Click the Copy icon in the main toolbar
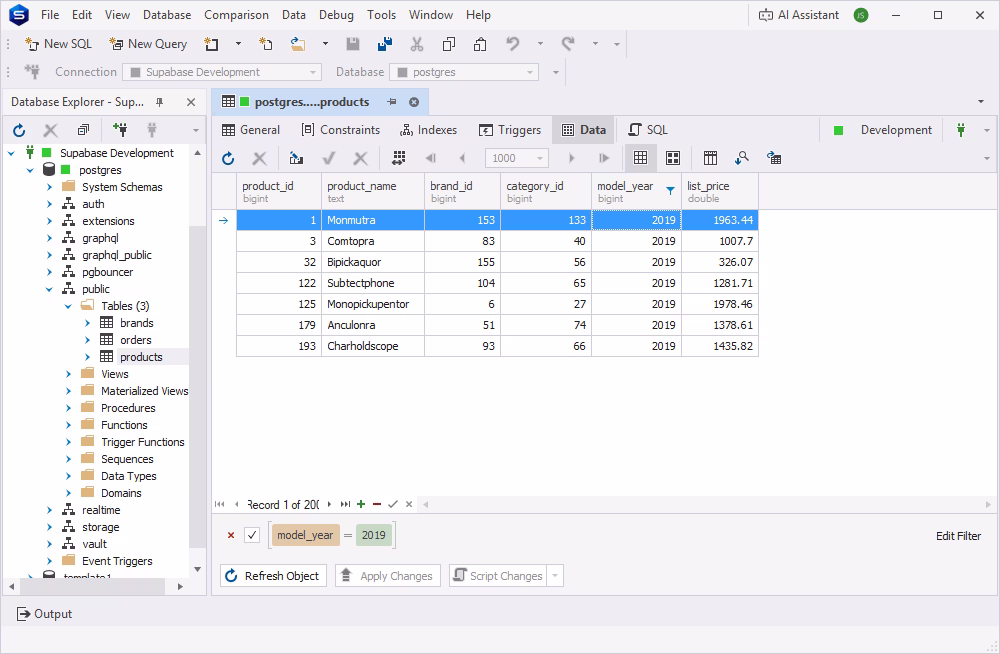Viewport: 1000px width, 654px height. click(448, 44)
